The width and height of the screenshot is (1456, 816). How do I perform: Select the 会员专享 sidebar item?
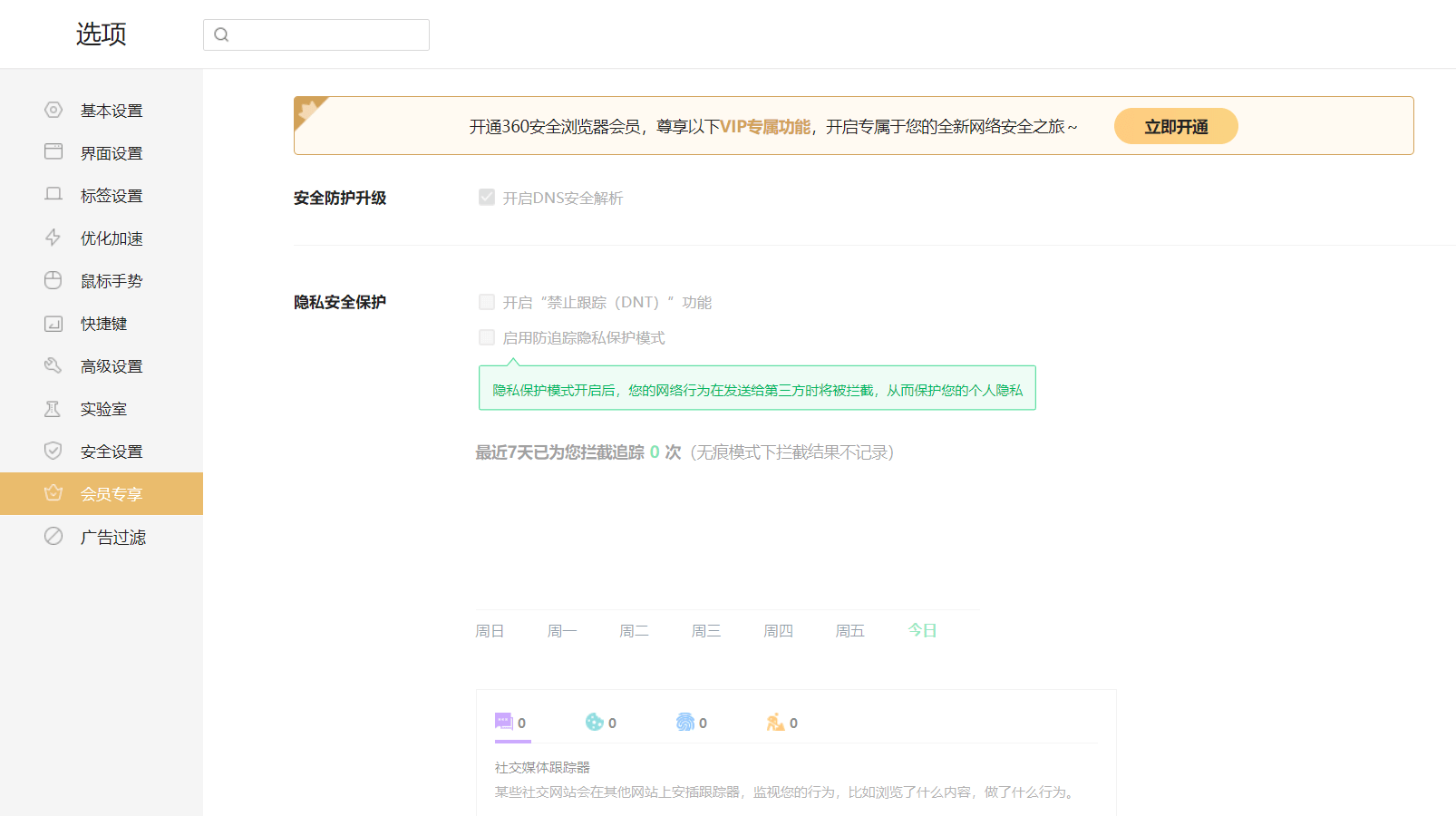coord(111,494)
